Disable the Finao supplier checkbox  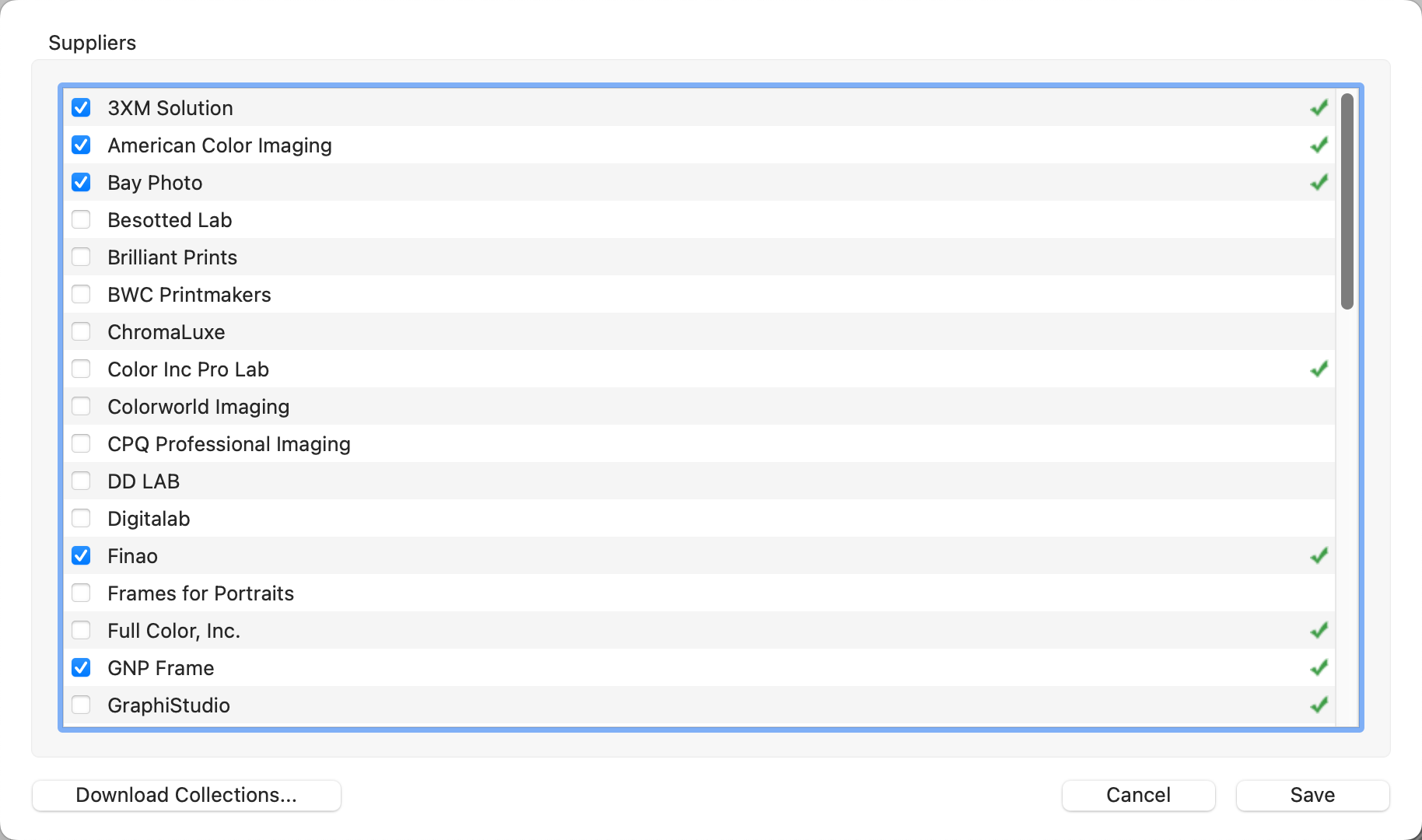click(81, 556)
